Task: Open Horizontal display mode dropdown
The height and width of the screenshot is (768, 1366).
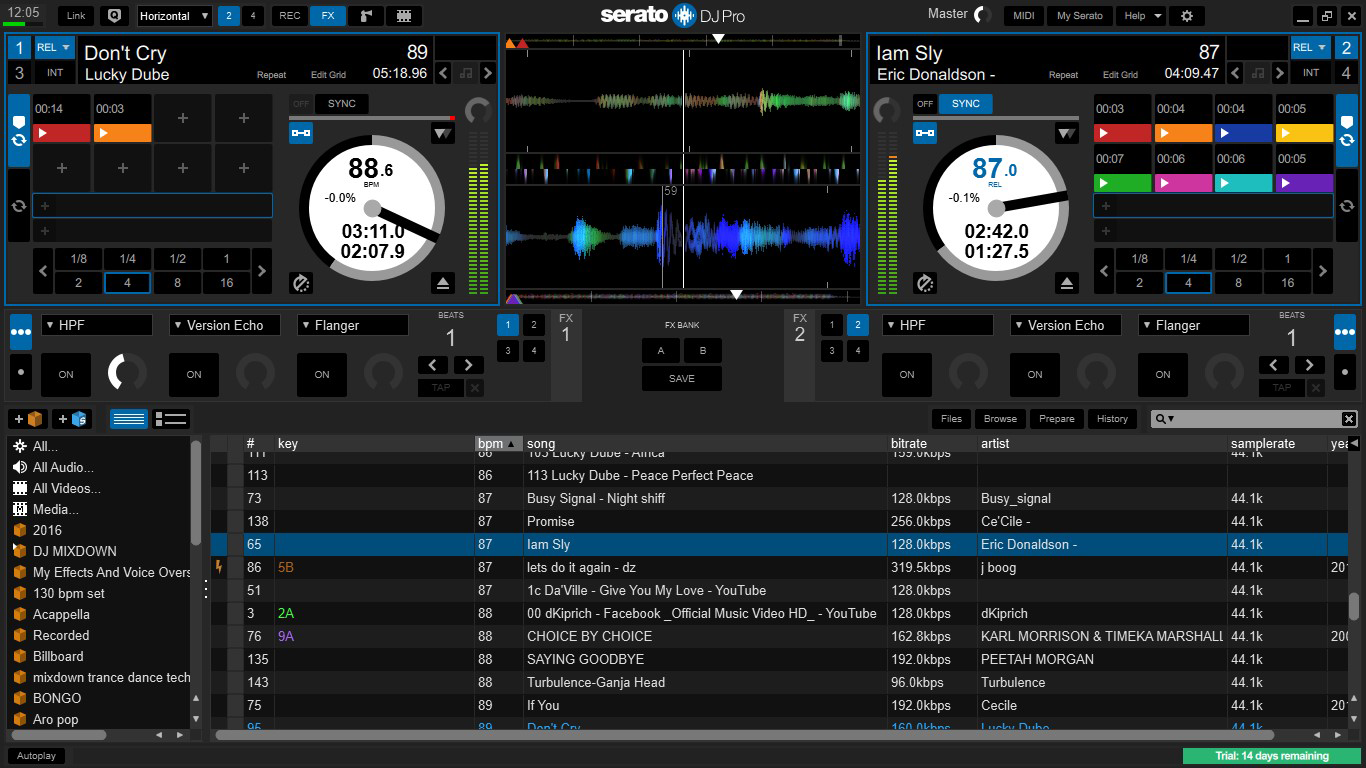Action: 174,16
